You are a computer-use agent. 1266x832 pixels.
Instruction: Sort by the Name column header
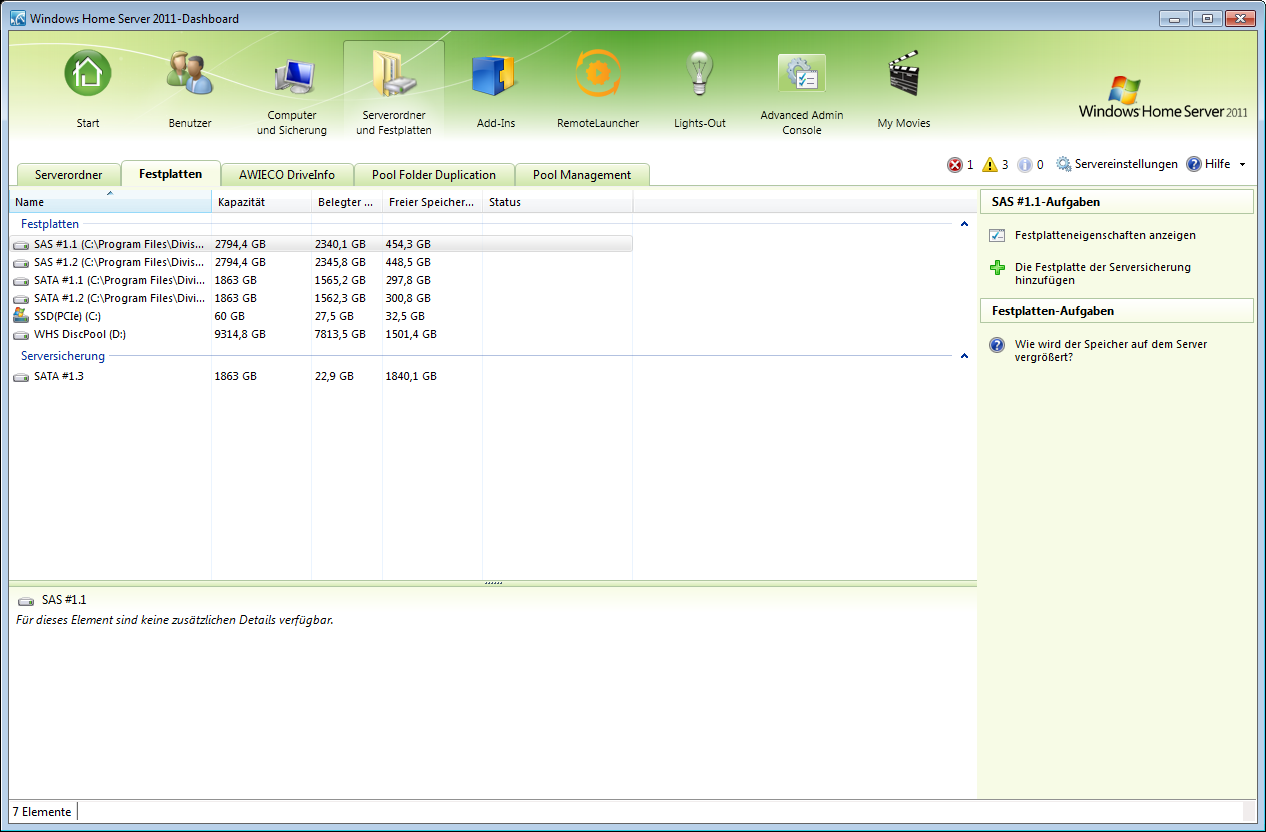tap(110, 202)
